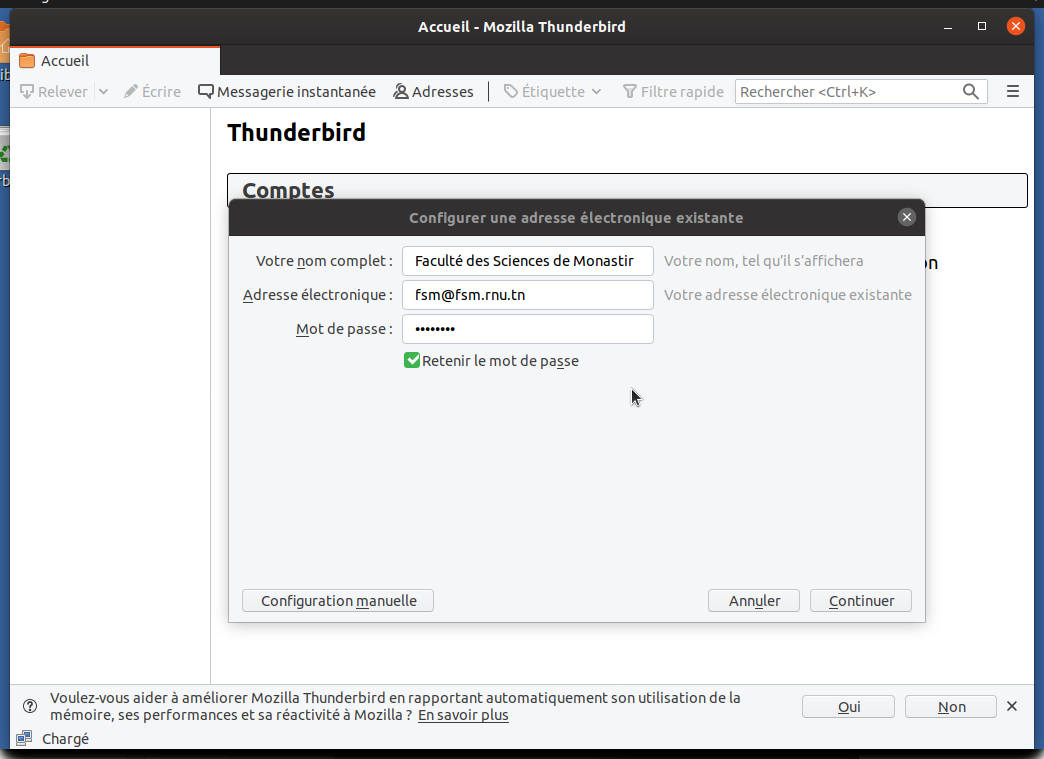
Task: Open the Adresses address book
Action: [433, 92]
